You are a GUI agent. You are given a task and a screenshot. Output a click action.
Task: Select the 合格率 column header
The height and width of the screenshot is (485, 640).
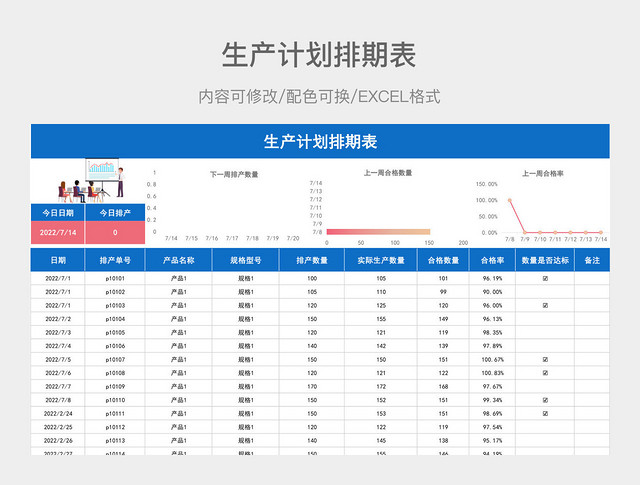click(492, 260)
